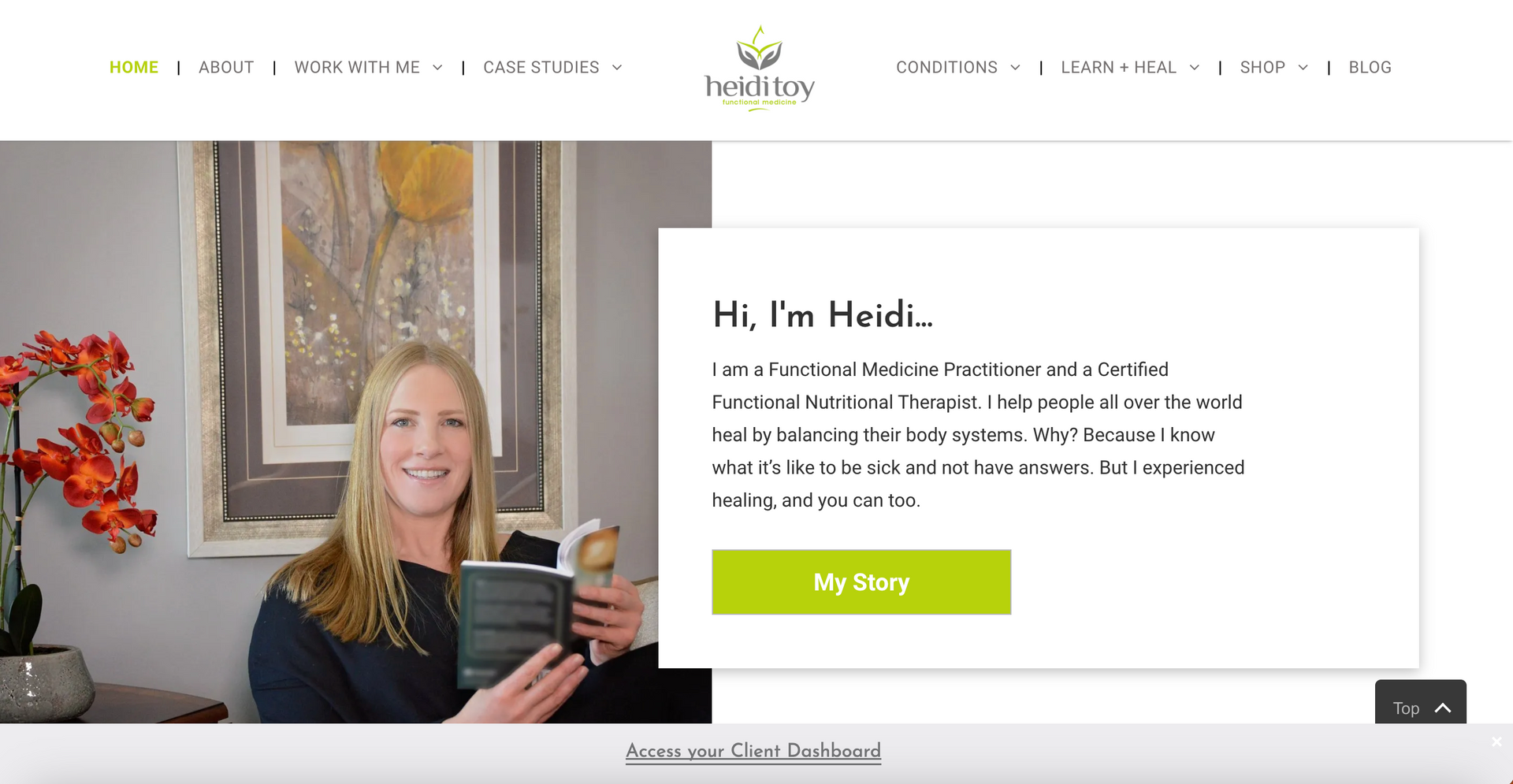Expand the Conditions chevron
Screen dimensions: 1513x784
pyautogui.click(x=1015, y=68)
